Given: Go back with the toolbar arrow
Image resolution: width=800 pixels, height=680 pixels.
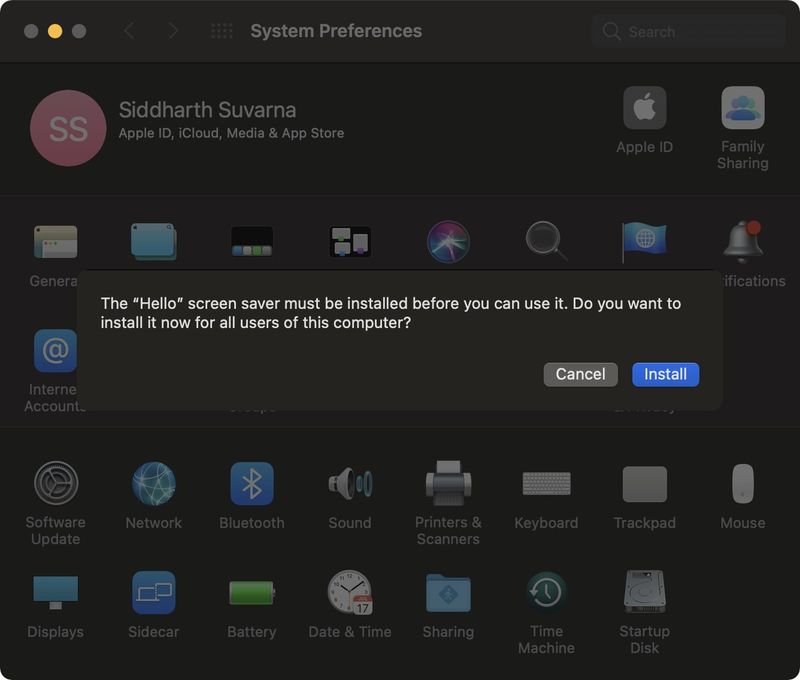Looking at the screenshot, I should coord(129,31).
